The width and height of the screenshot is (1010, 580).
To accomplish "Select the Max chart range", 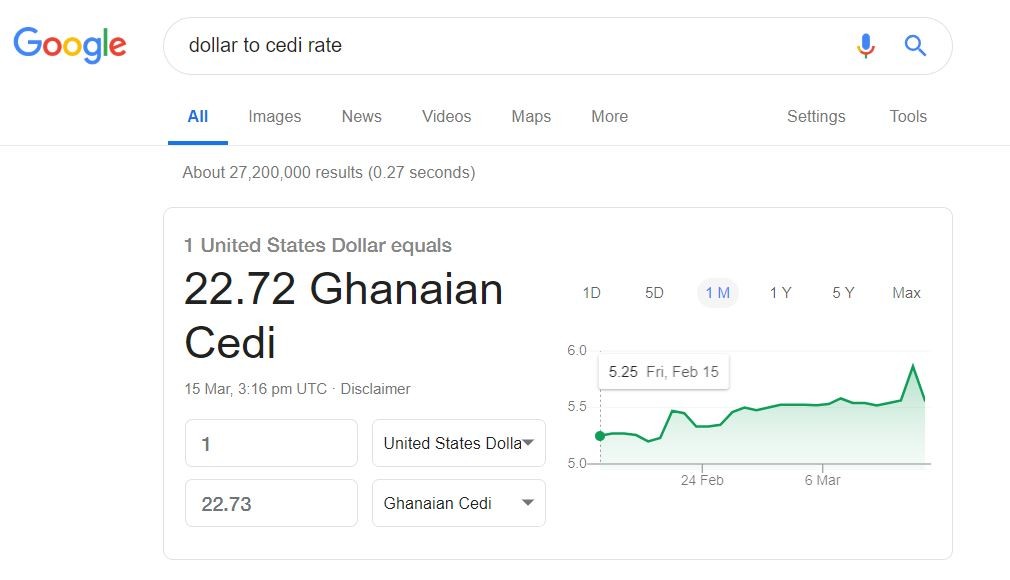I will point(906,292).
